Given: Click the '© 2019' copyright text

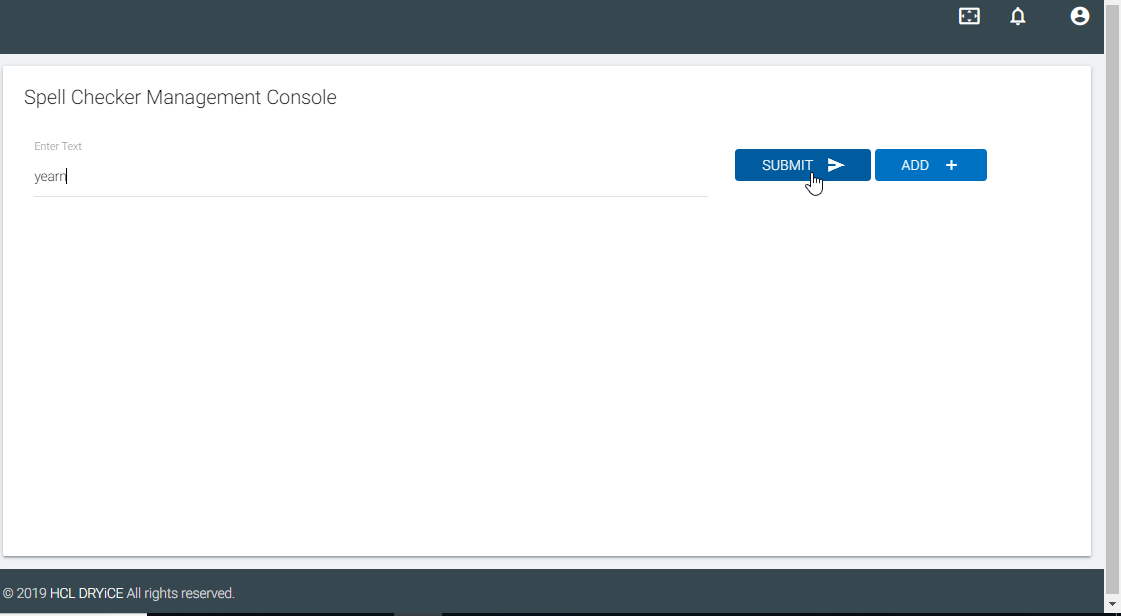Looking at the screenshot, I should point(25,593).
